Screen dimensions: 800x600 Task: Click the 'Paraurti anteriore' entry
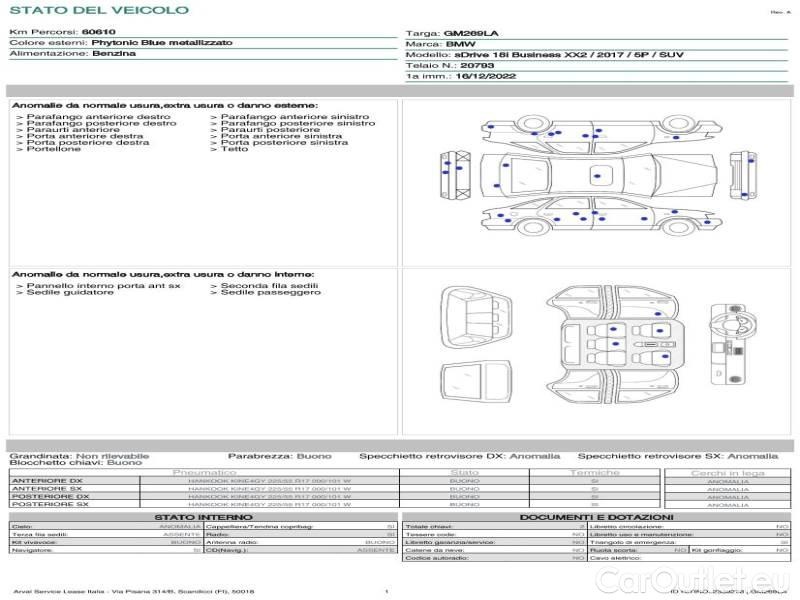click(73, 130)
